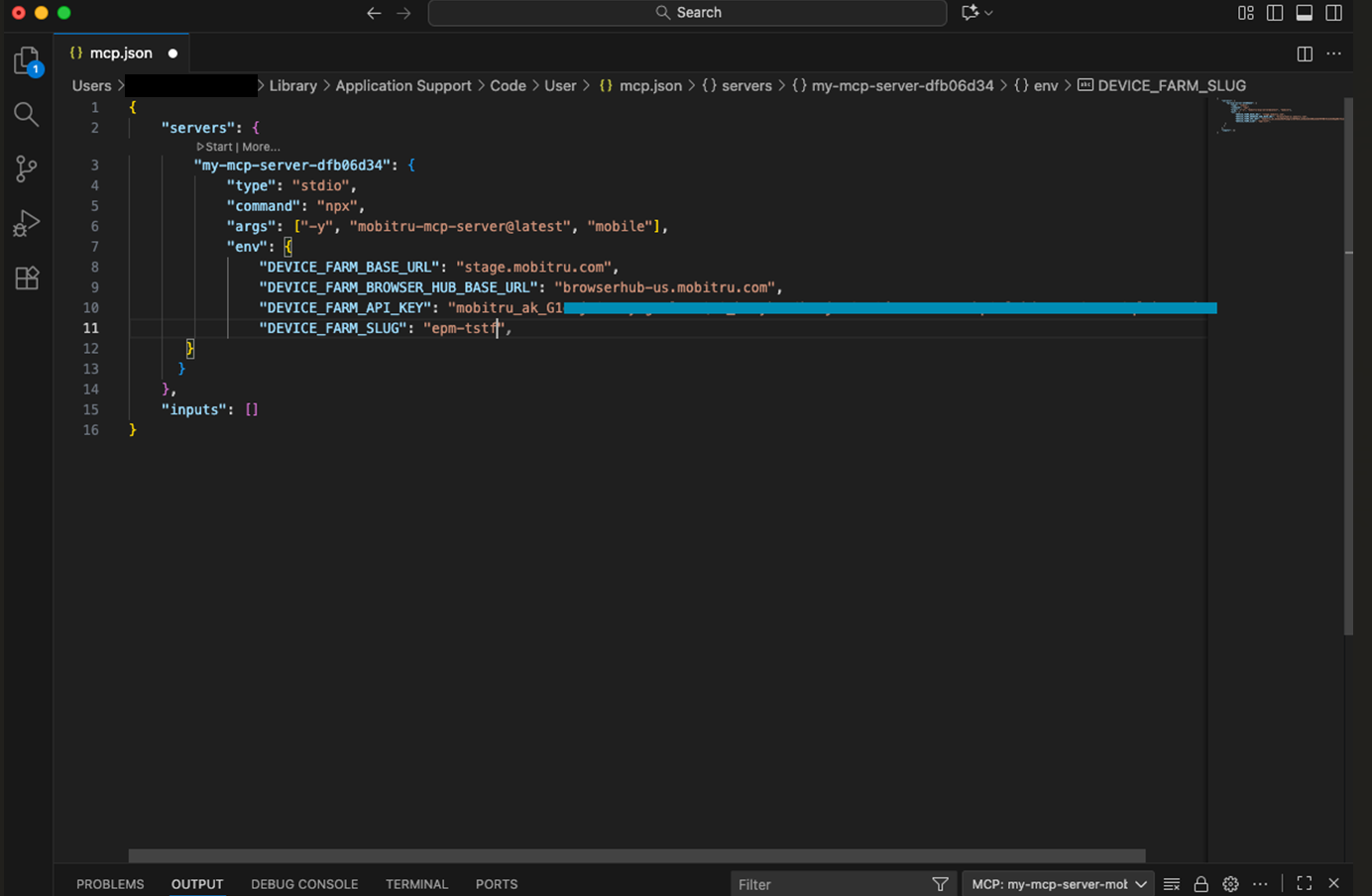Open Run and Debug view
This screenshot has width=1372, height=896.
click(27, 224)
